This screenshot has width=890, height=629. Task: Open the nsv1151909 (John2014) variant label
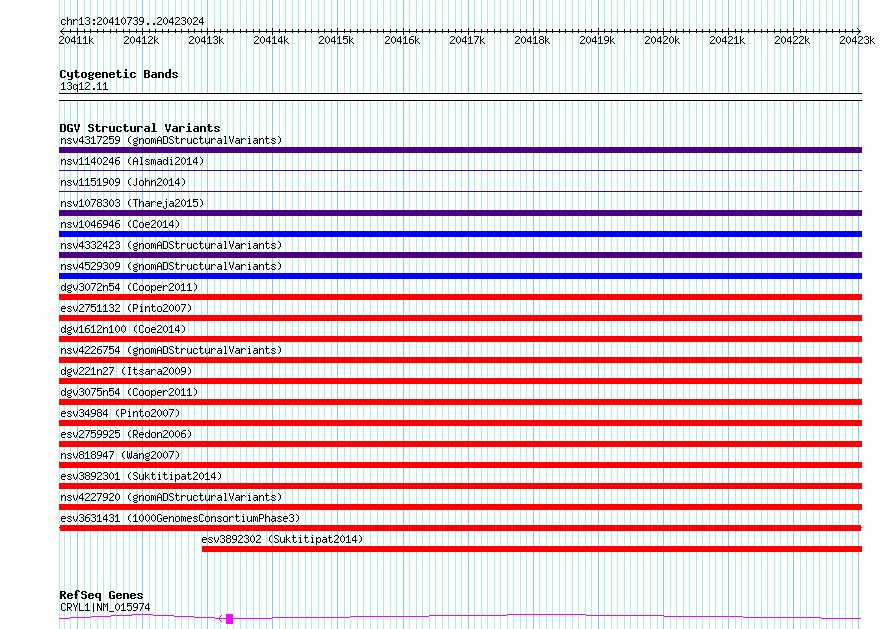123,182
